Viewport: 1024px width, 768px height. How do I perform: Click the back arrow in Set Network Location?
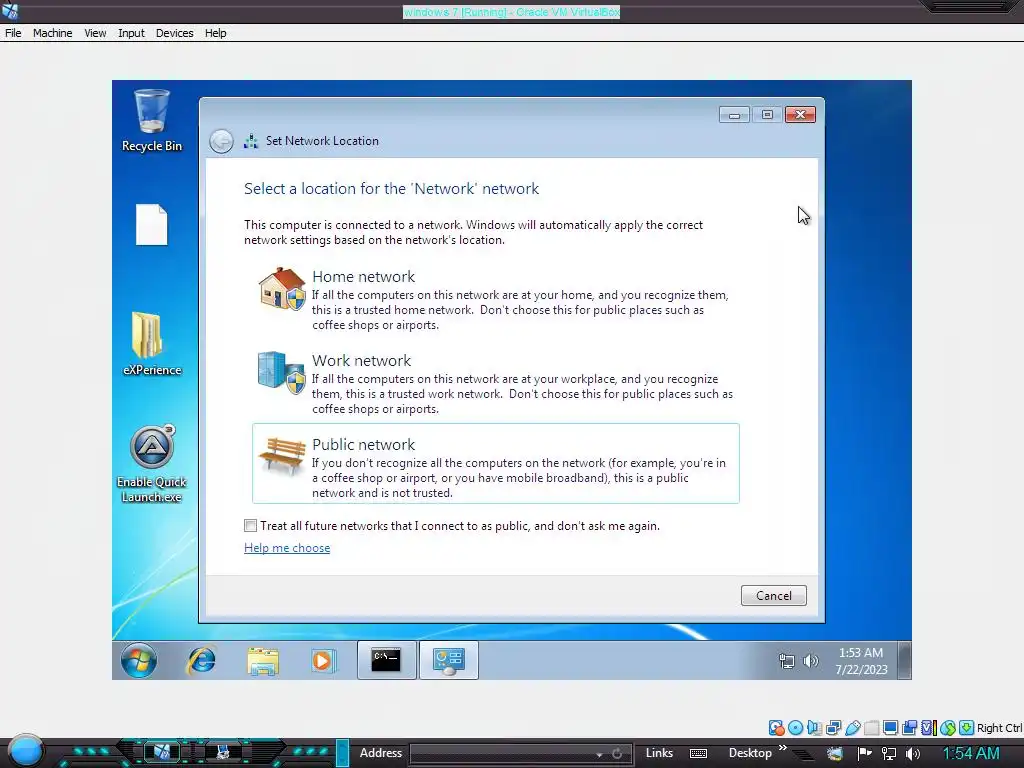coord(221,141)
